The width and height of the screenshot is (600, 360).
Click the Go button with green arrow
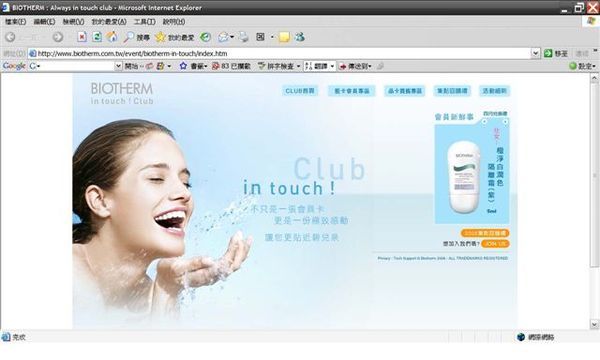point(556,54)
